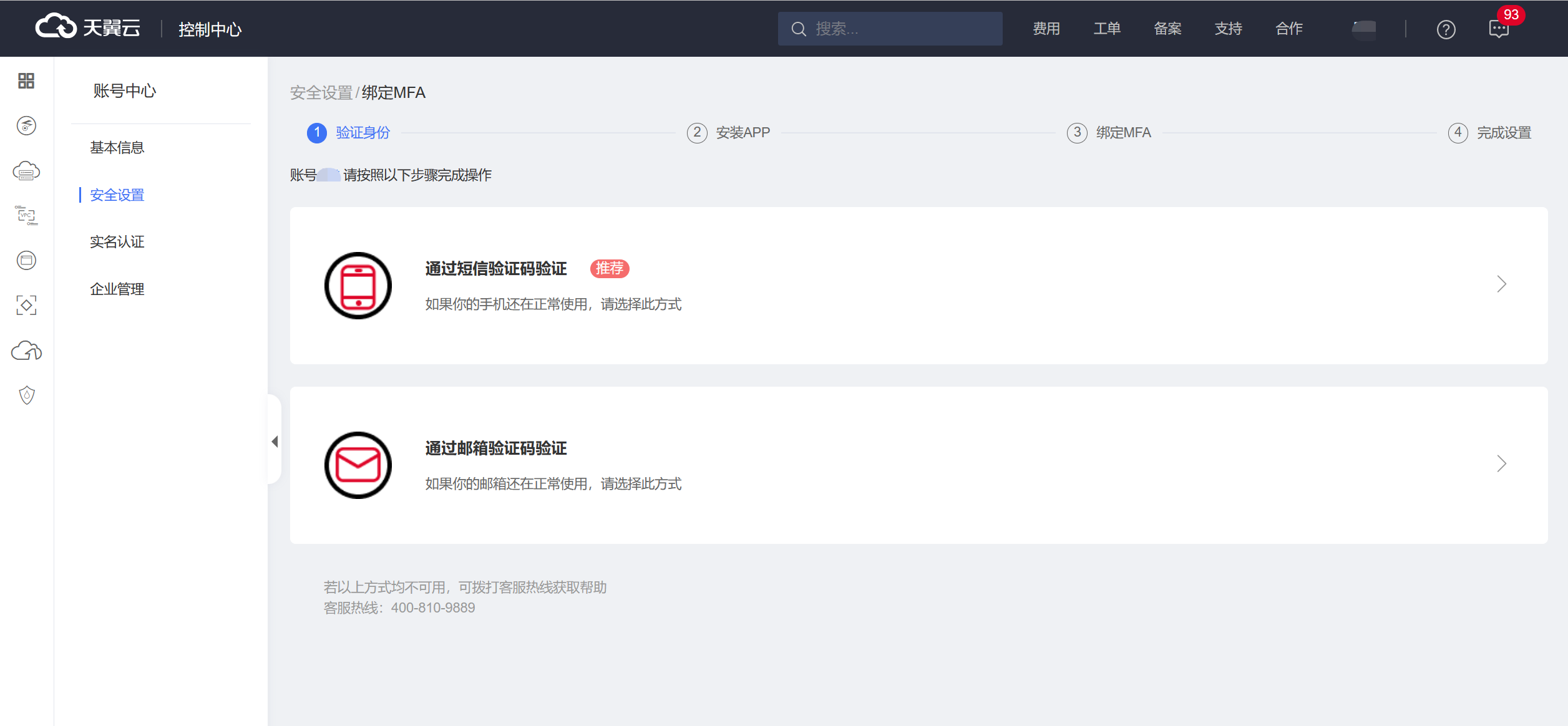Open the VPC network icon in left rail
Viewport: 1568px width, 726px height.
(26, 215)
